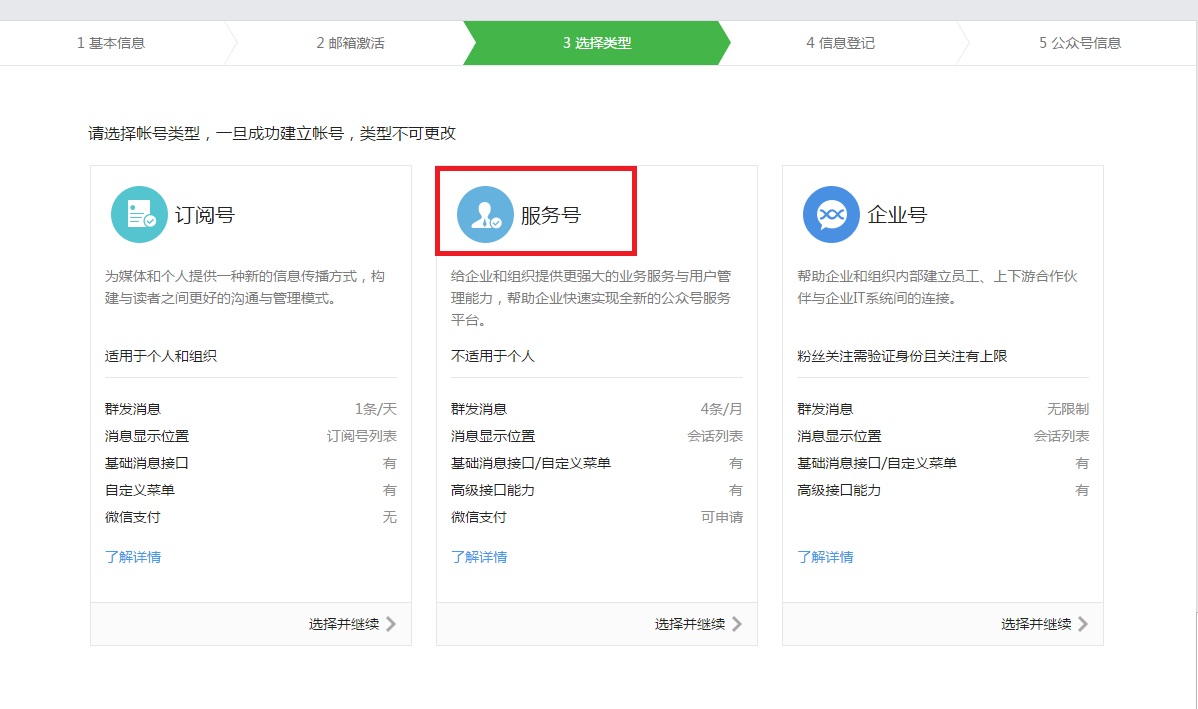The width and height of the screenshot is (1198, 709).
Task: Open 了解详情 link under 订阅号
Action: pos(133,557)
